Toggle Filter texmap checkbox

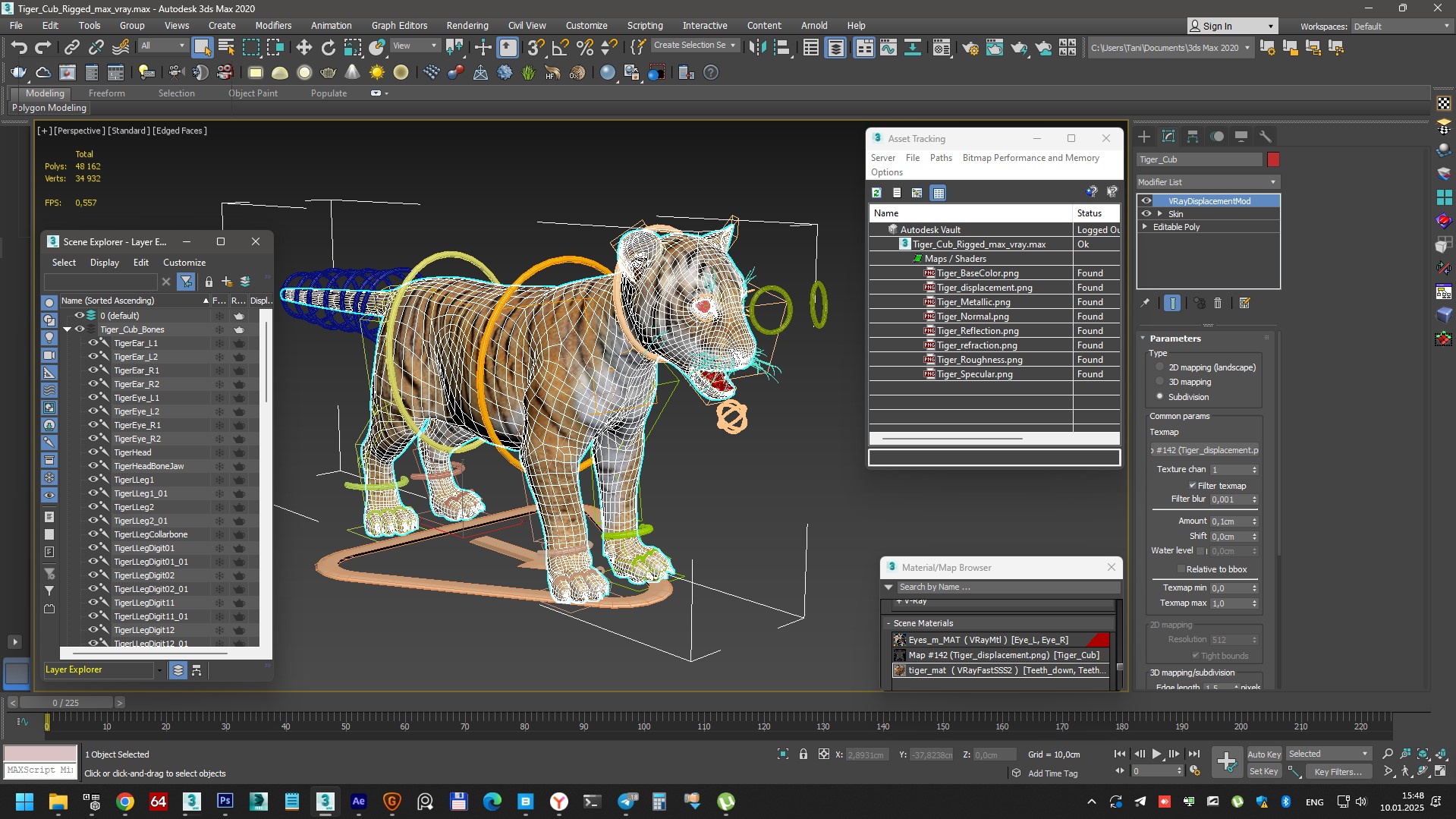click(1192, 486)
